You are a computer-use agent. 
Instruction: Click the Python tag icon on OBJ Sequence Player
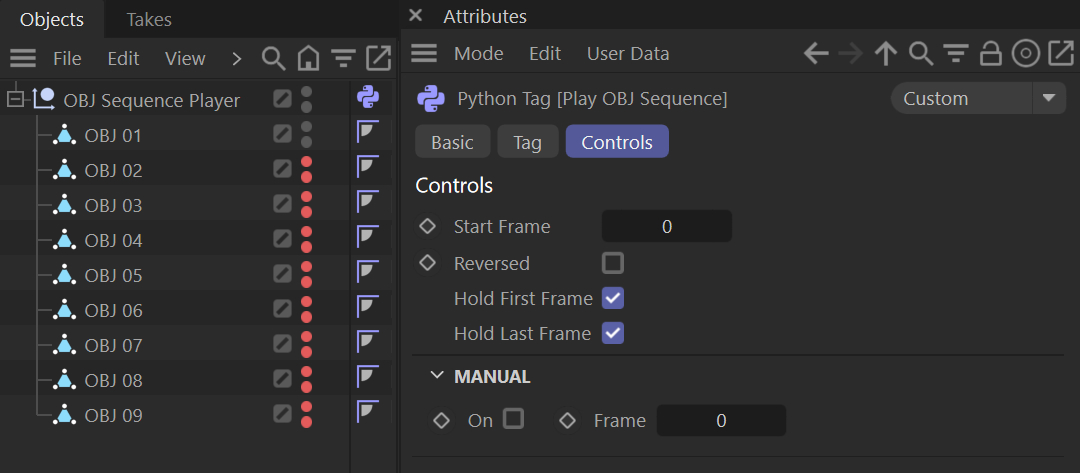pos(368,98)
